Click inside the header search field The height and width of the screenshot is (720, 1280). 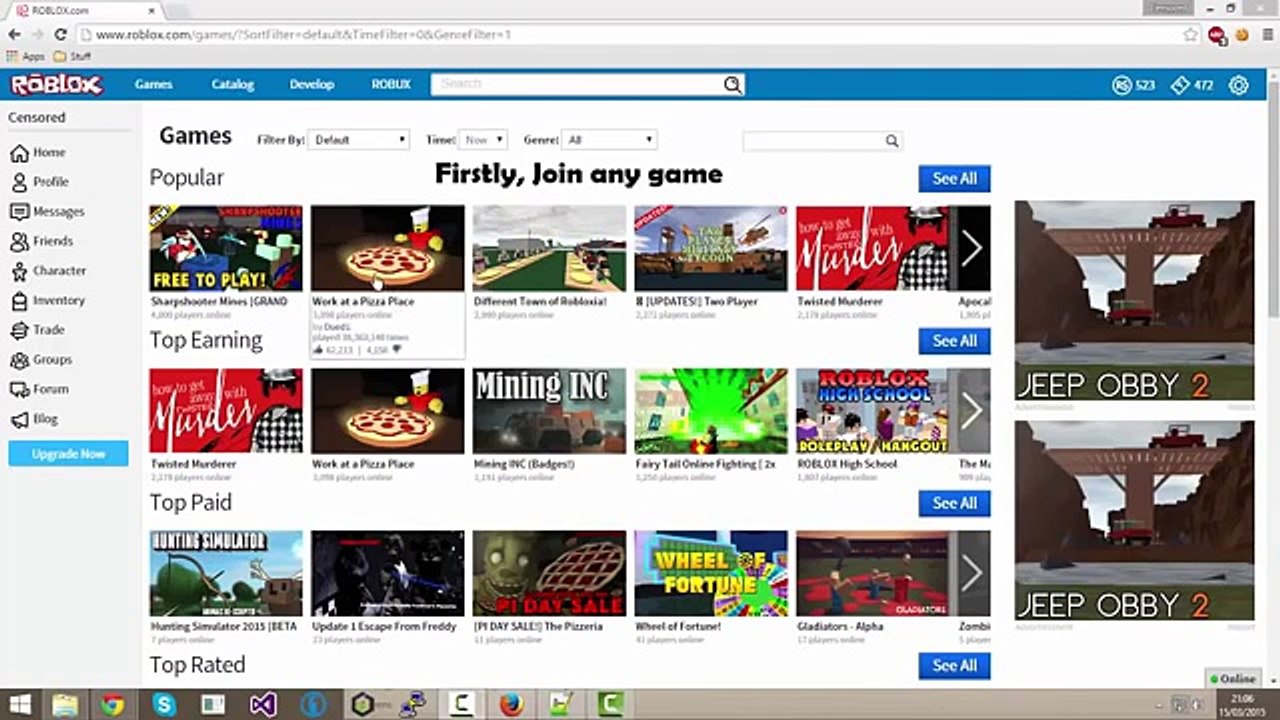pos(577,85)
